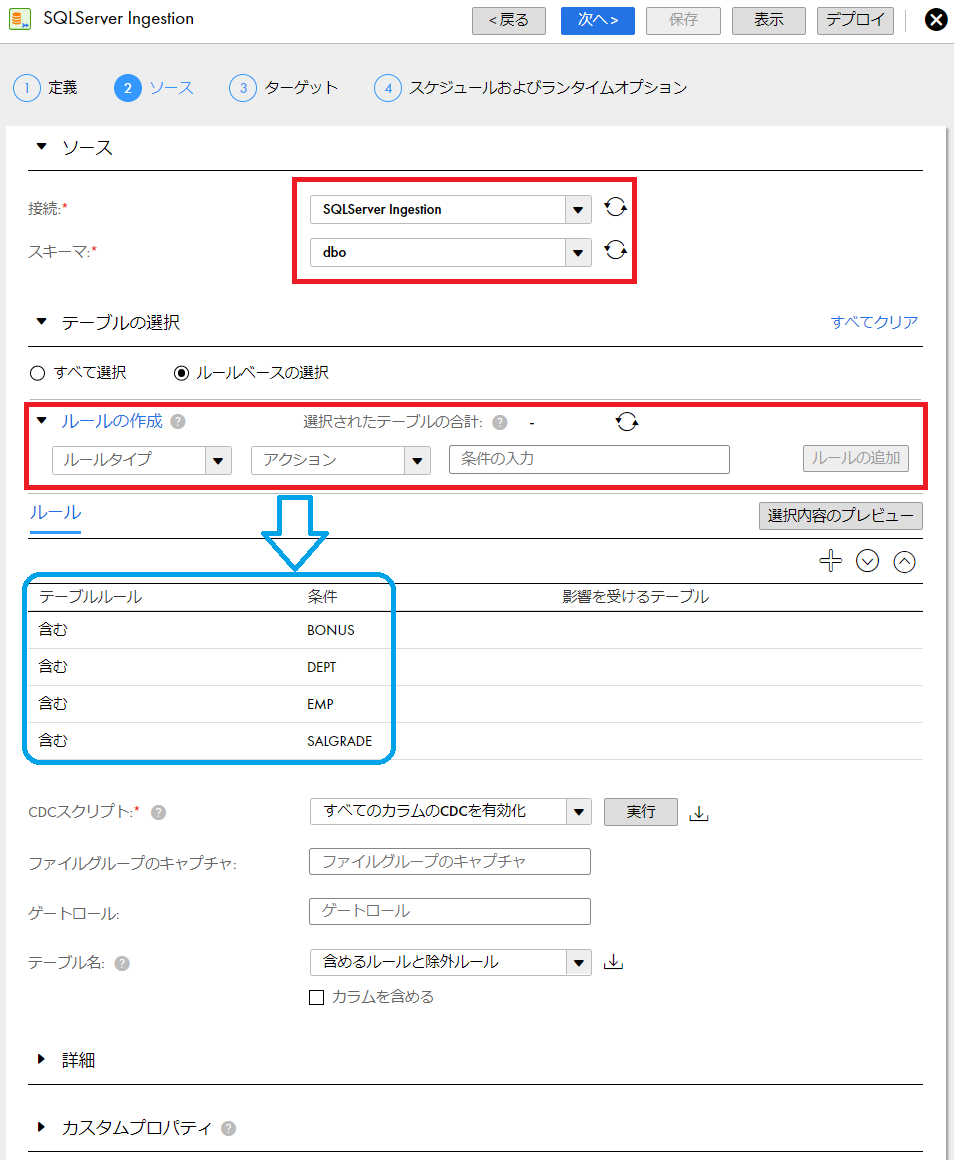The height and width of the screenshot is (1160, 954).
Task: Click the 条件 column header
Action: tap(322, 597)
